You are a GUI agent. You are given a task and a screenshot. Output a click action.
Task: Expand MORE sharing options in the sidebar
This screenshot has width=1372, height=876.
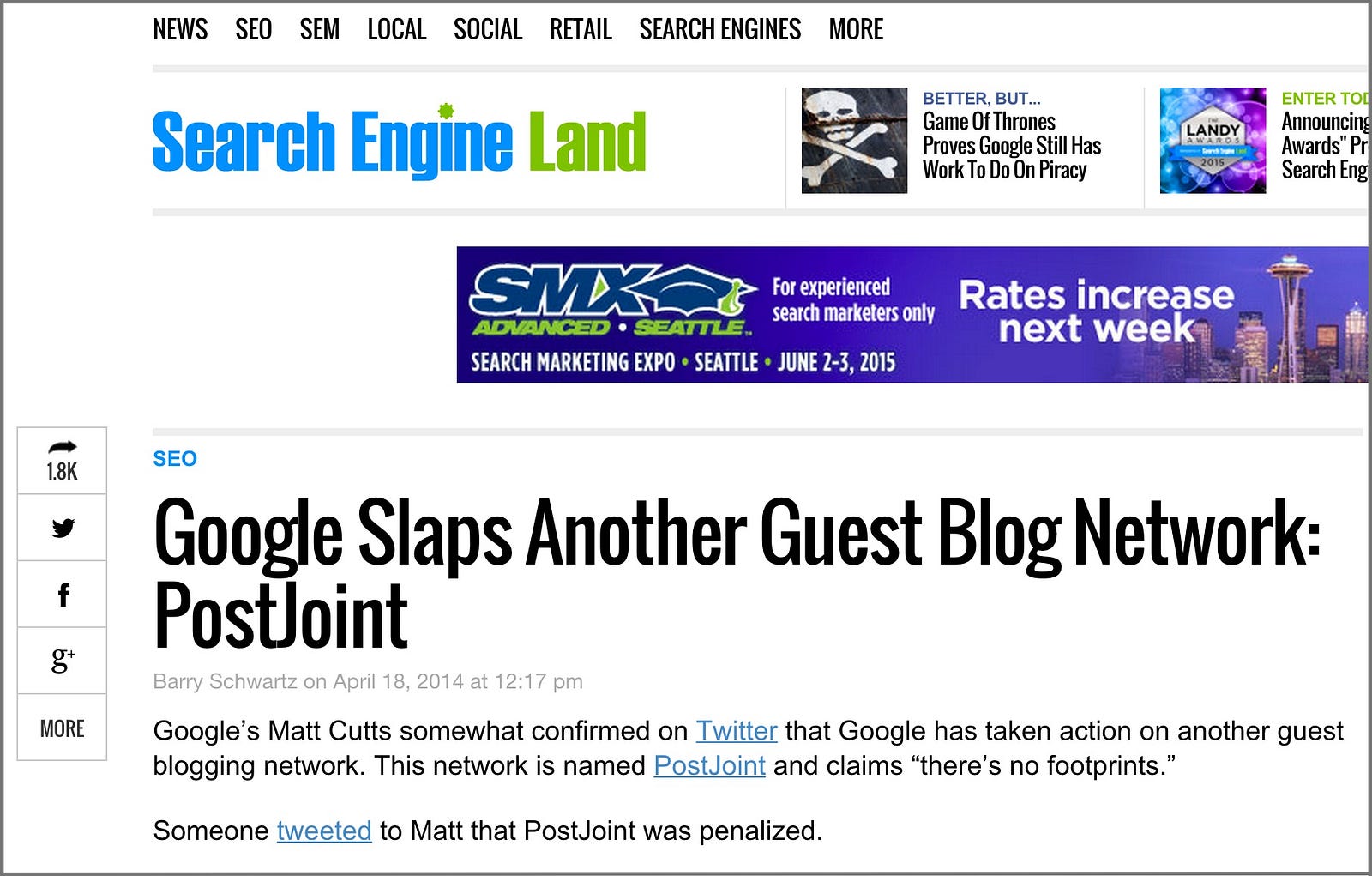click(x=62, y=728)
